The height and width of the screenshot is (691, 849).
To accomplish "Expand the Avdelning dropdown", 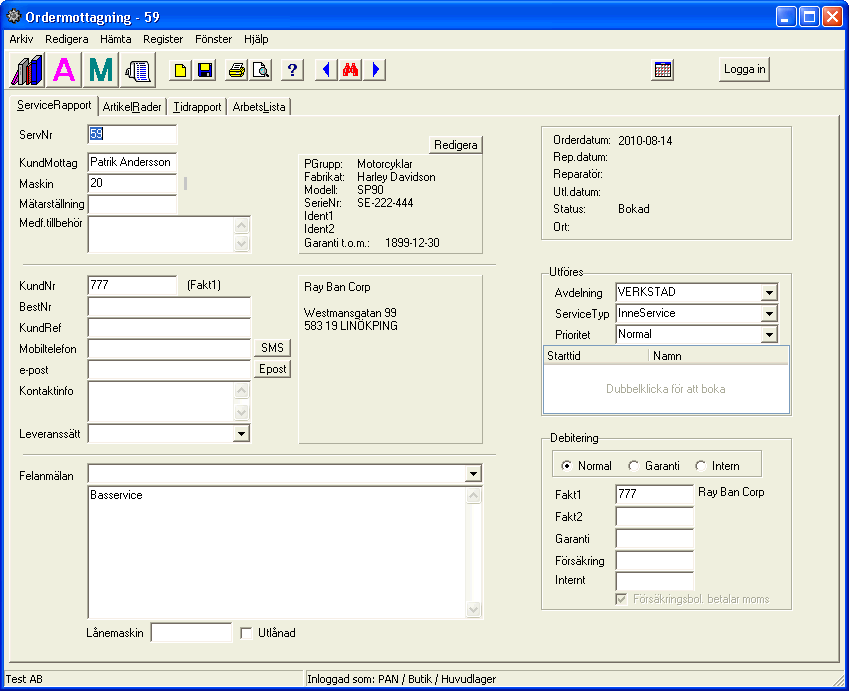I will click(x=768, y=293).
